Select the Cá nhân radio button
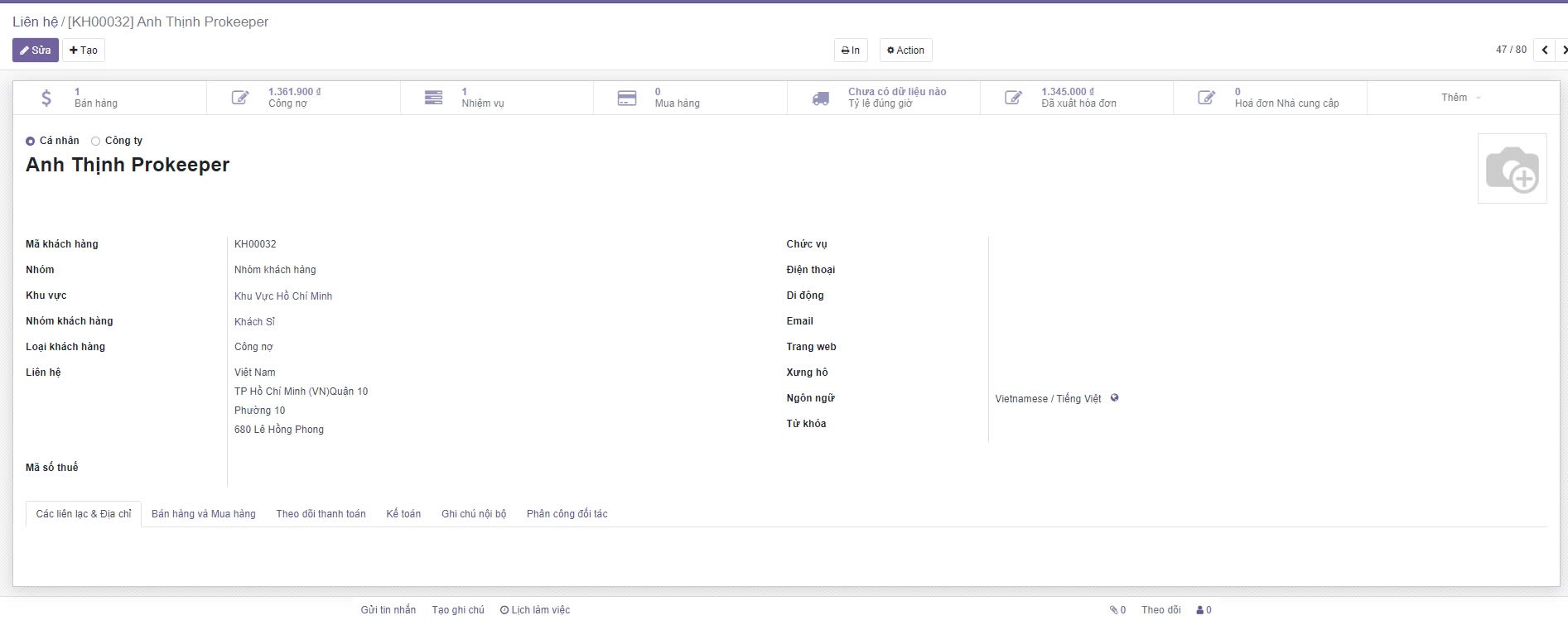Image resolution: width=1568 pixels, height=625 pixels. tap(31, 142)
